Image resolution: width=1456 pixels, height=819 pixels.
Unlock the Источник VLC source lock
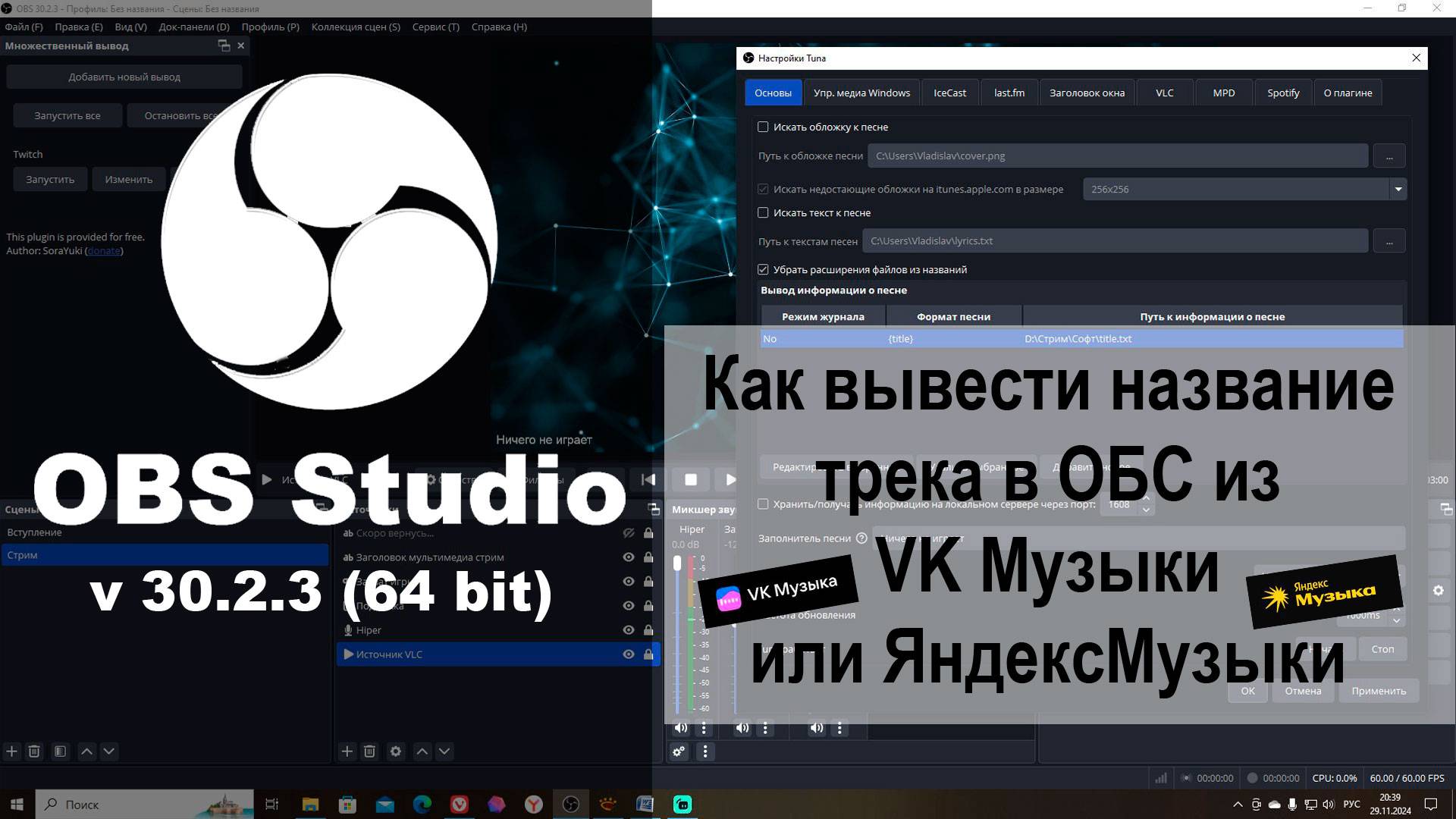click(x=648, y=654)
